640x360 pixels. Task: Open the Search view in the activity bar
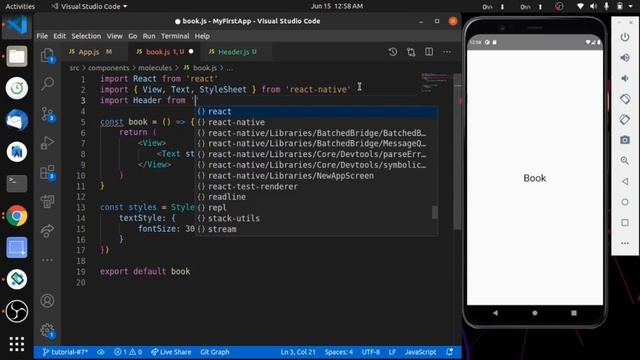[x=47, y=84]
